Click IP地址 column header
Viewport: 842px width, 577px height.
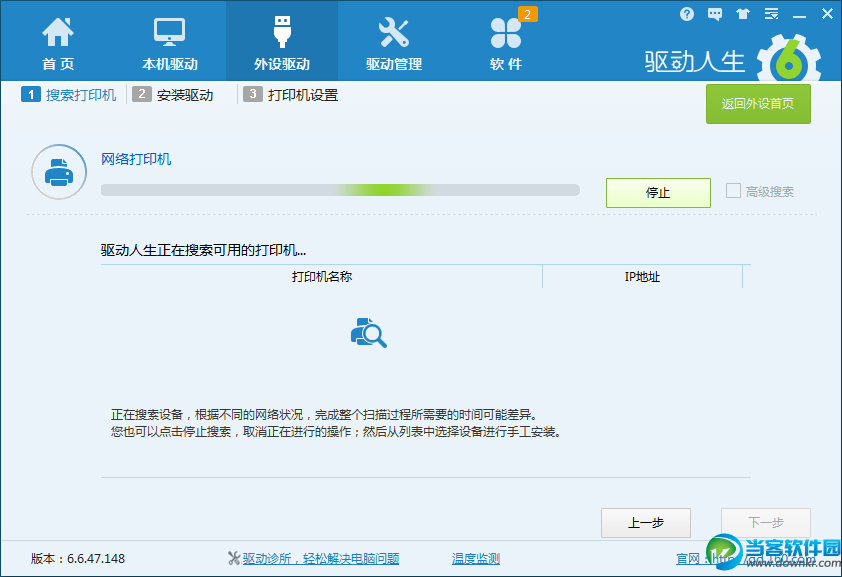(642, 276)
